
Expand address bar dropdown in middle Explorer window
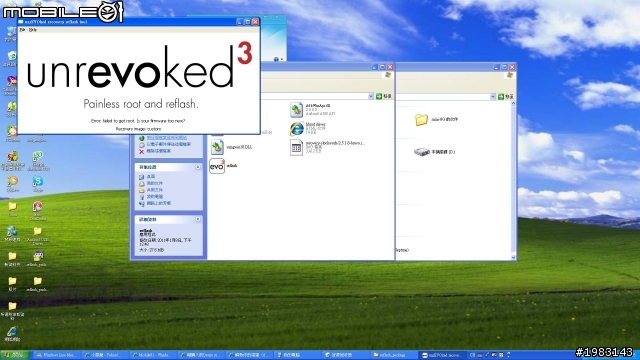pyautogui.click(x=371, y=96)
